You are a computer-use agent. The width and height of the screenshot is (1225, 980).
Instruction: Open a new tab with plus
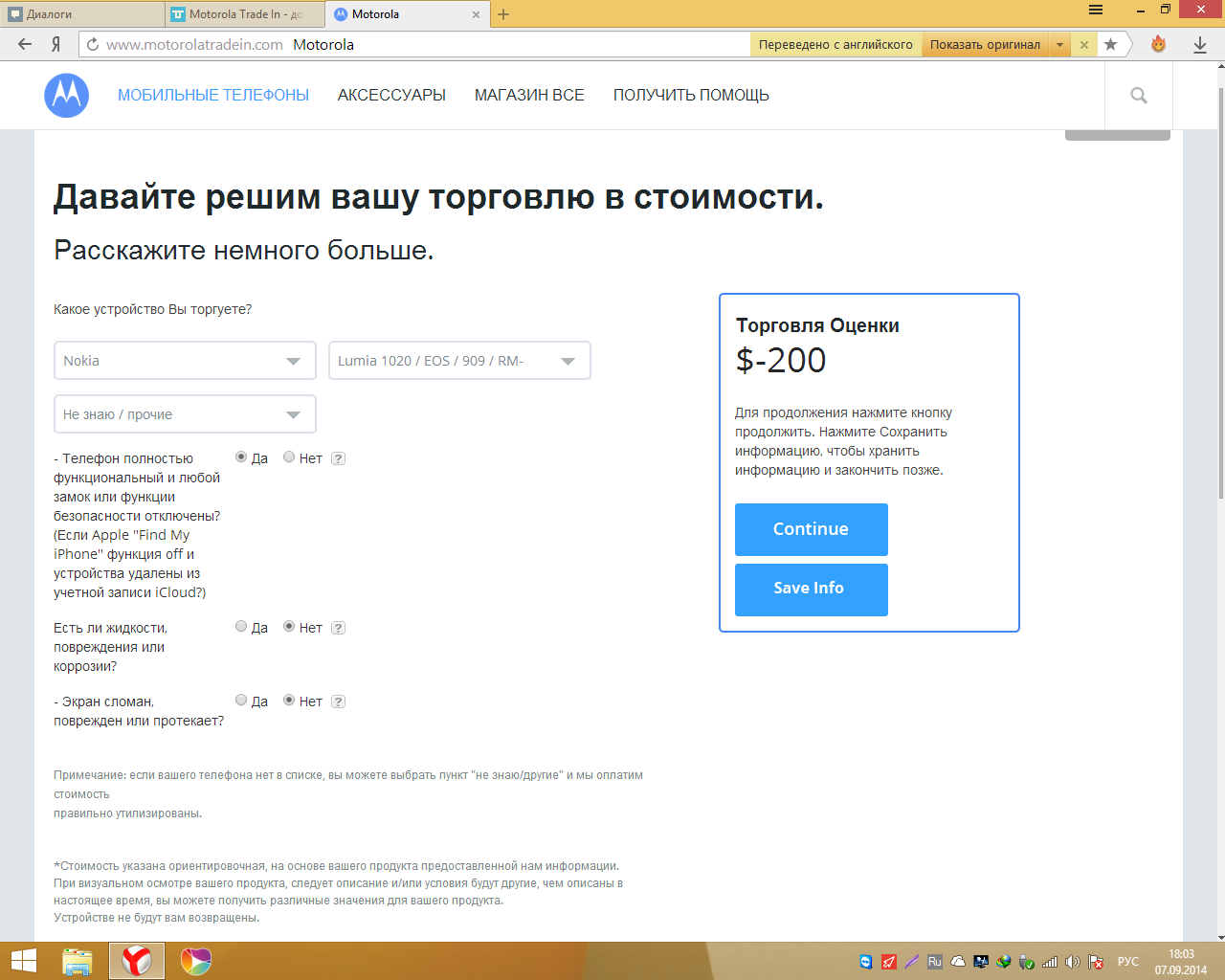coord(503,14)
